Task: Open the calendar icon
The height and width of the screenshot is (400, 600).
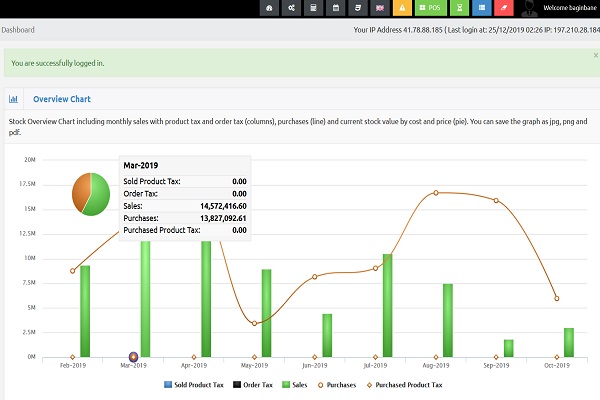Action: [x=335, y=8]
